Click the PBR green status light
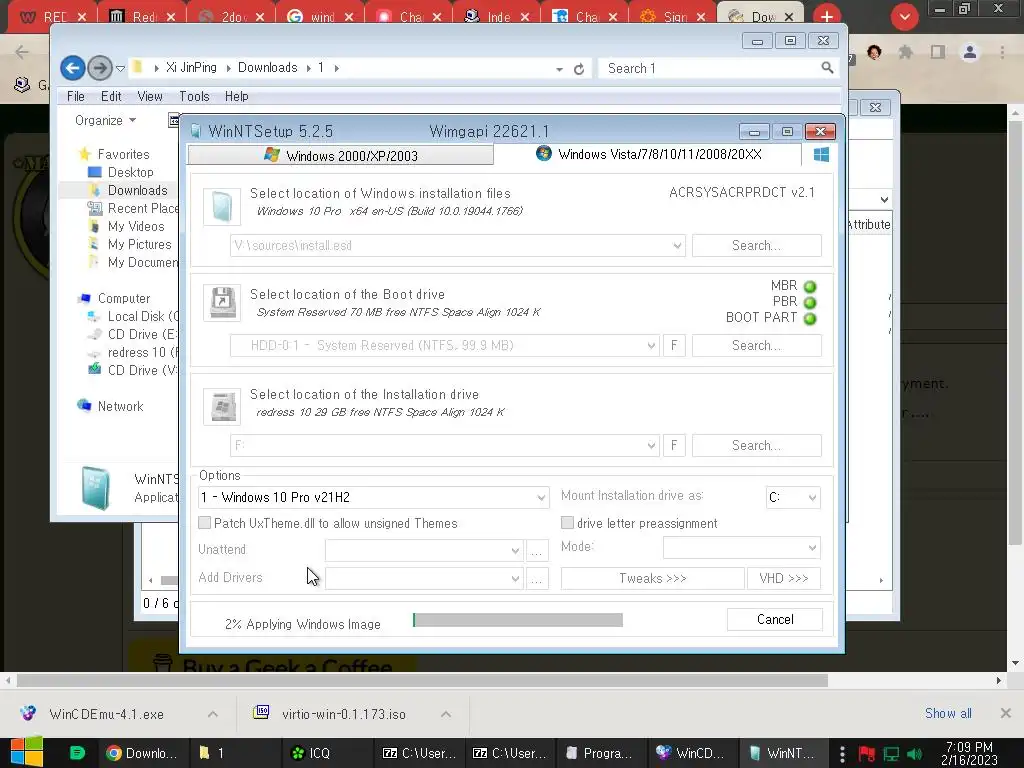Screen dimensions: 1024x768 coord(810,302)
